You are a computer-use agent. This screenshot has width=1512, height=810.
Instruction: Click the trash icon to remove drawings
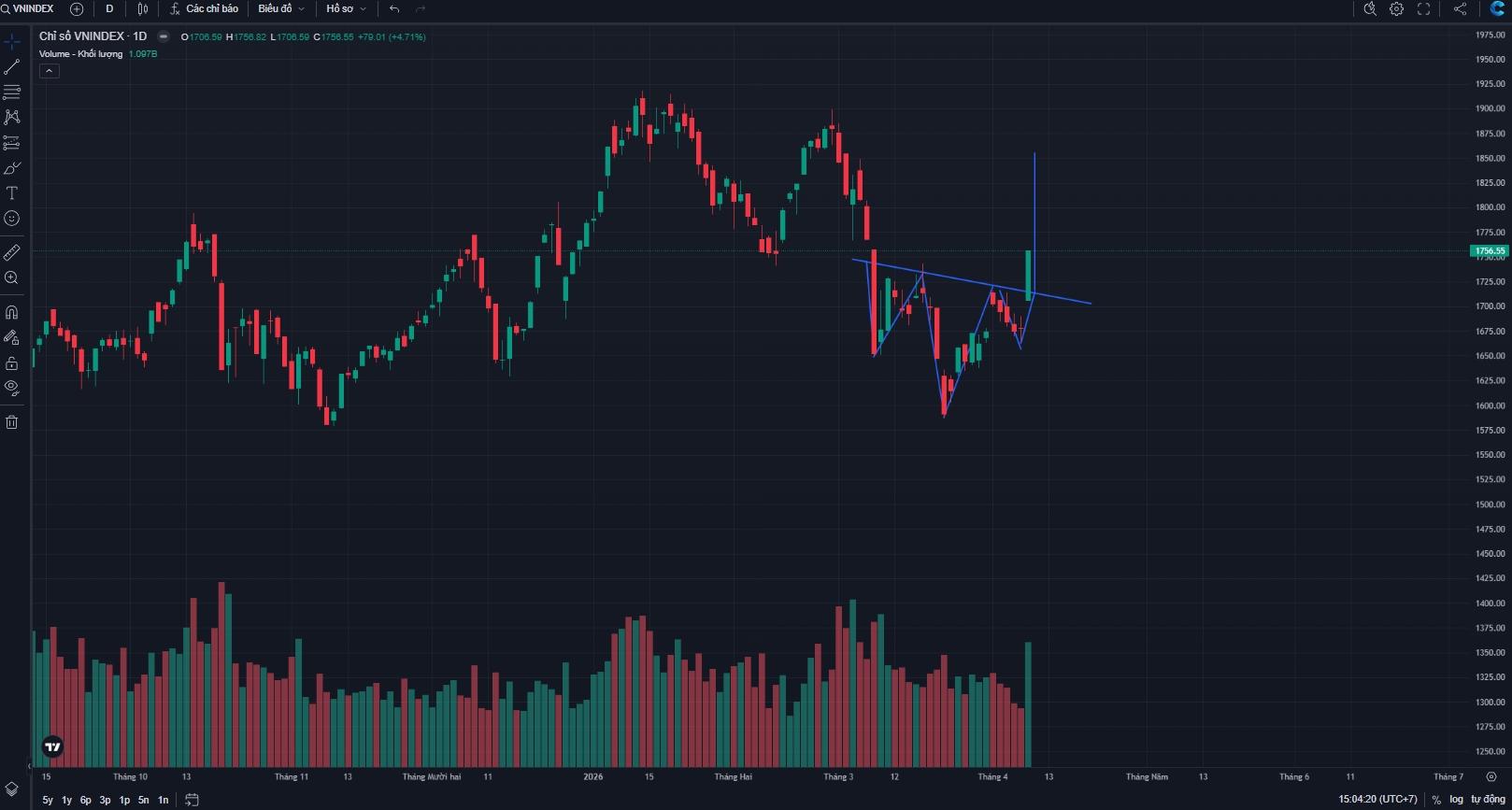[12, 422]
